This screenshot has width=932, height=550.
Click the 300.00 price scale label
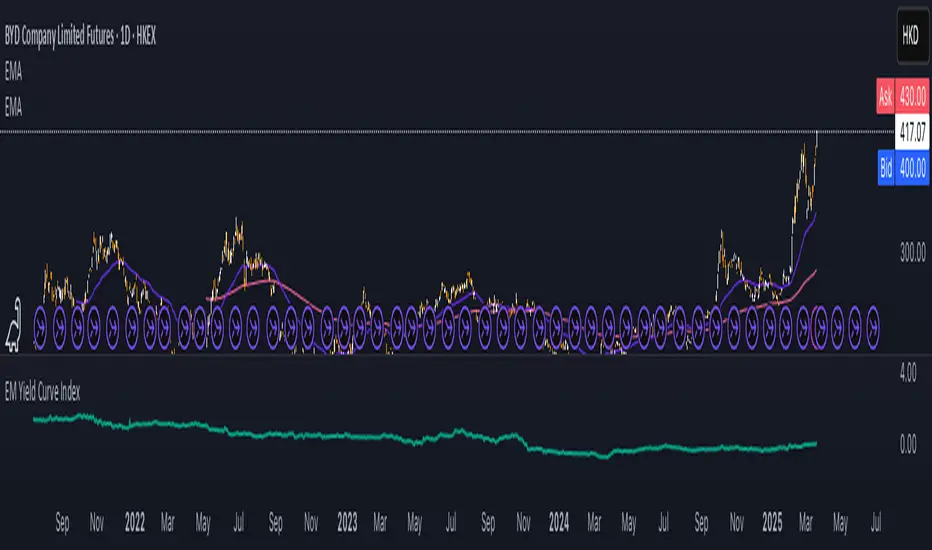click(x=913, y=254)
